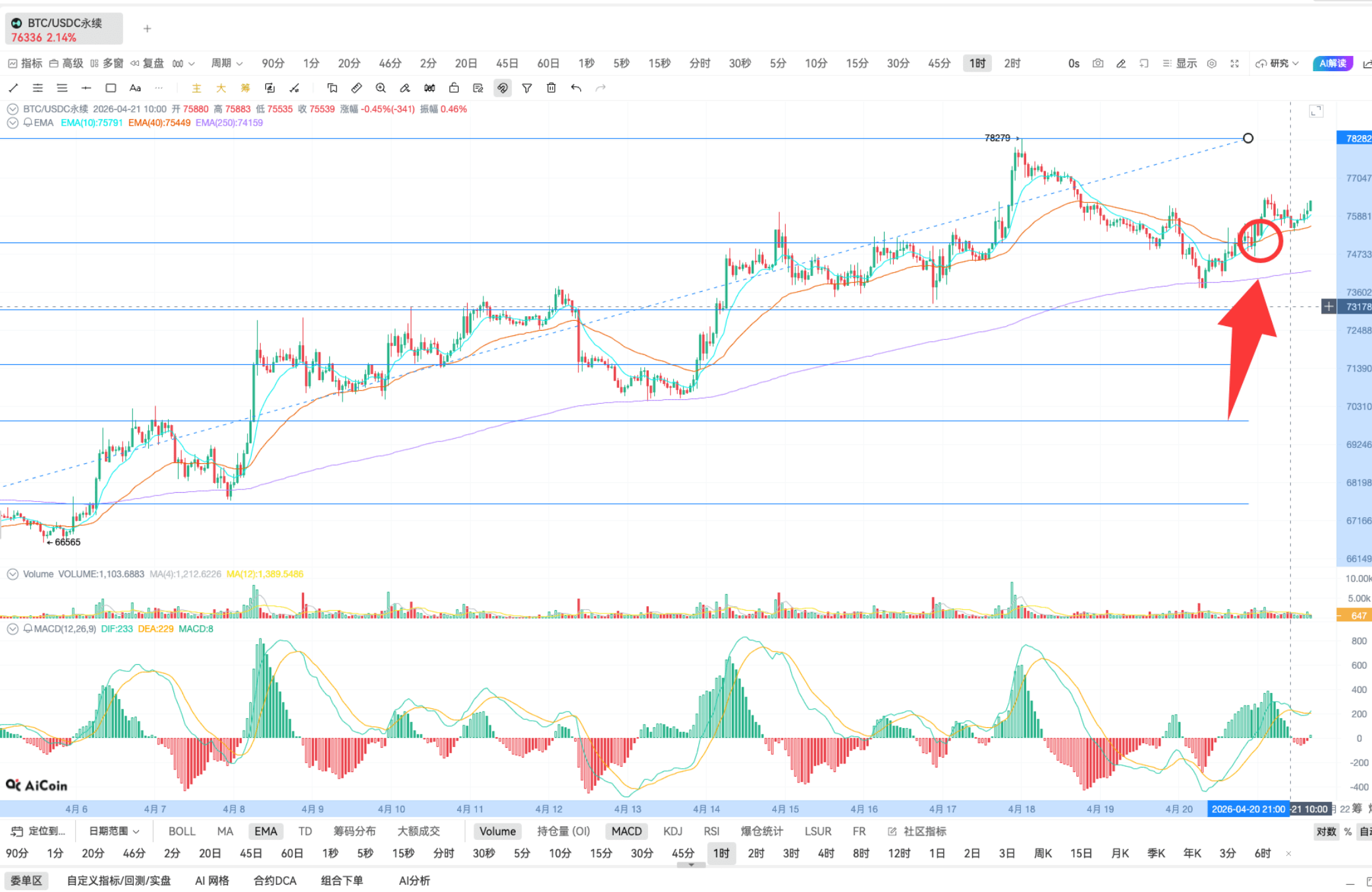
Task: Click the AI解读 button
Action: click(1332, 63)
